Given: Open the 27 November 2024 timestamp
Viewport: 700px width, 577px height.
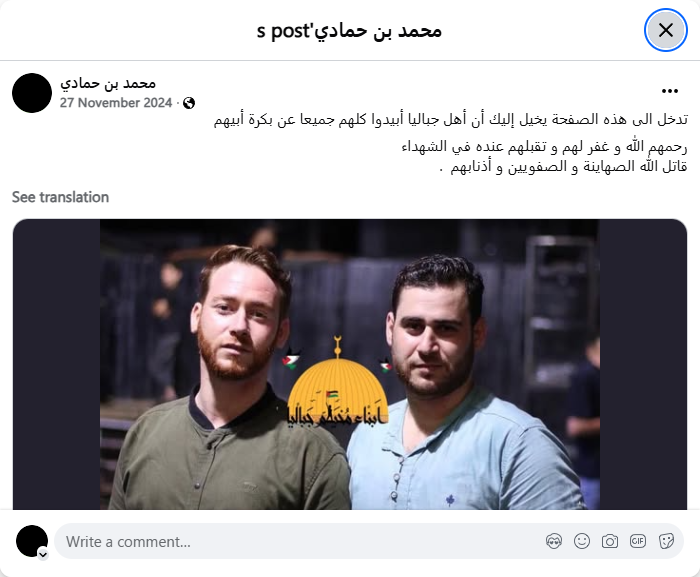Looking at the screenshot, I should click(116, 103).
